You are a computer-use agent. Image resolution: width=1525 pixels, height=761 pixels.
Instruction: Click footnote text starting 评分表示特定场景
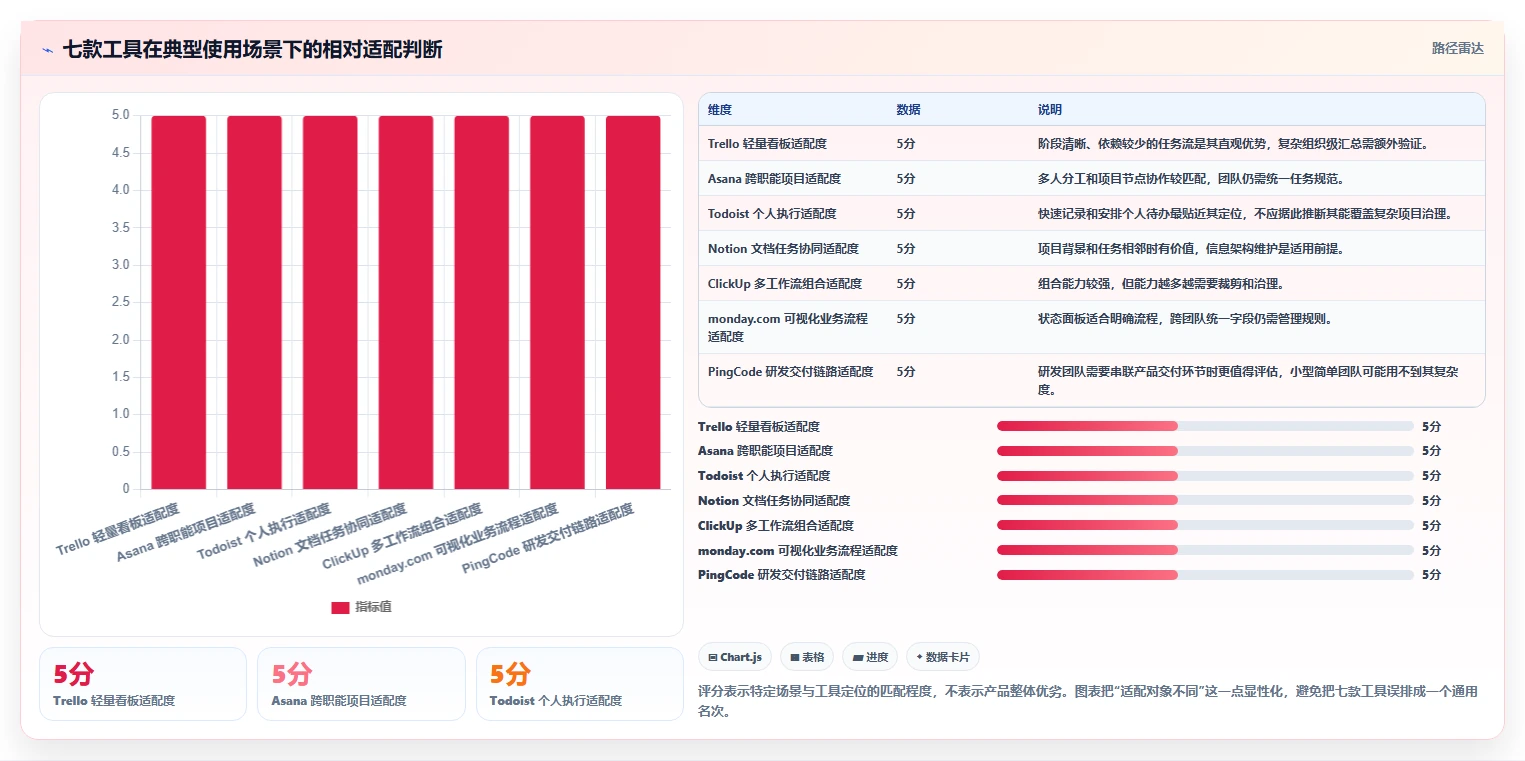[1087, 701]
